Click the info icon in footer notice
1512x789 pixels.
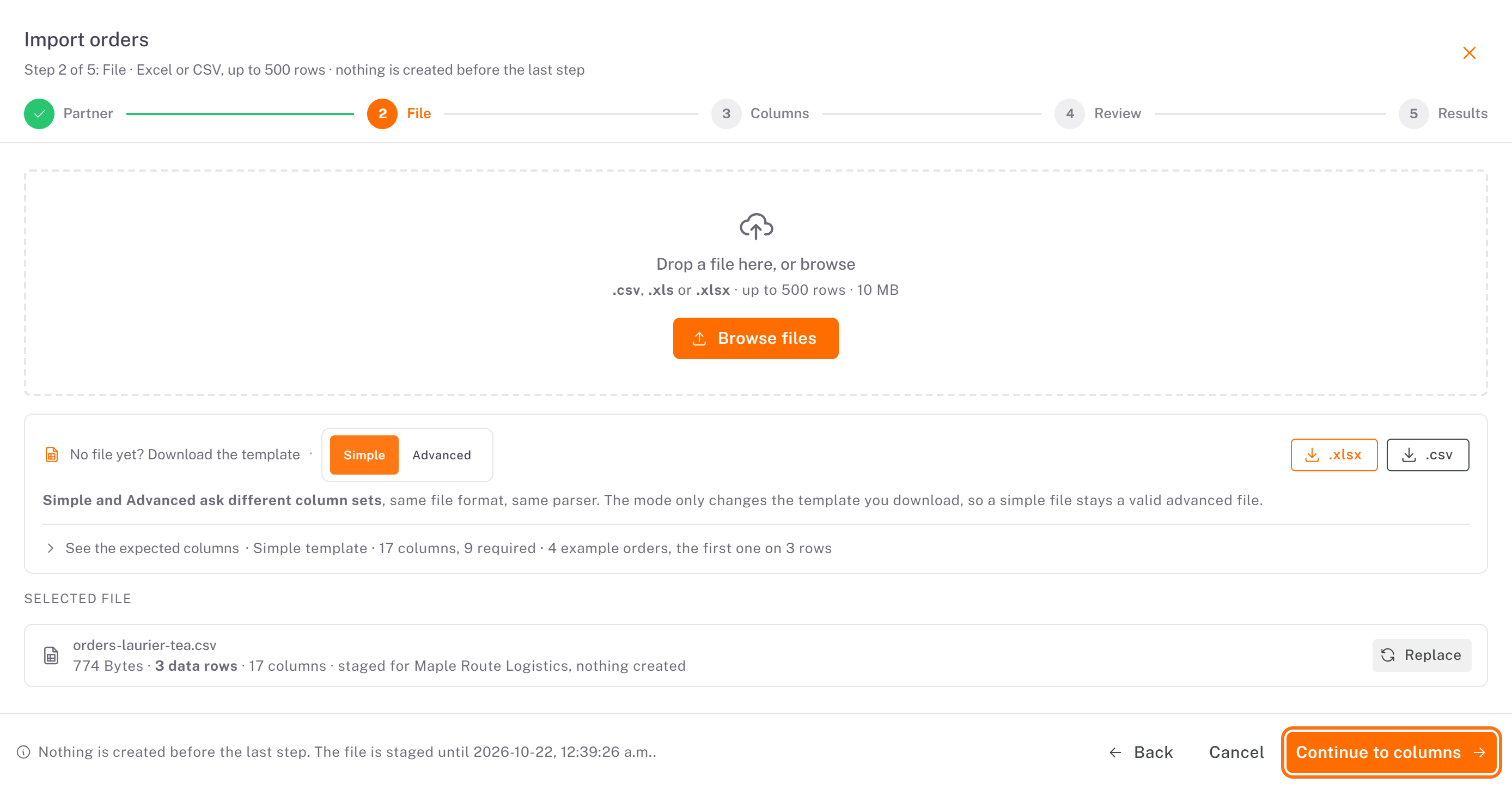point(23,752)
